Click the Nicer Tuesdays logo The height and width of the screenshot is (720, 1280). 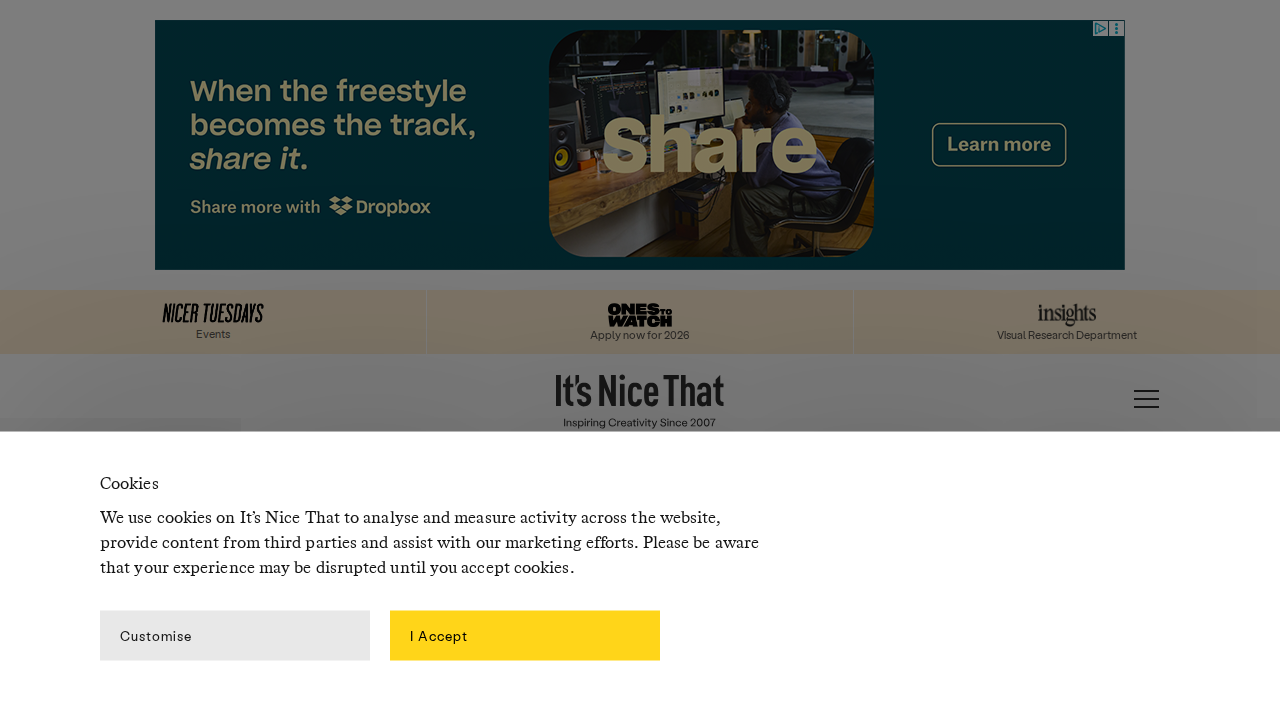(213, 313)
